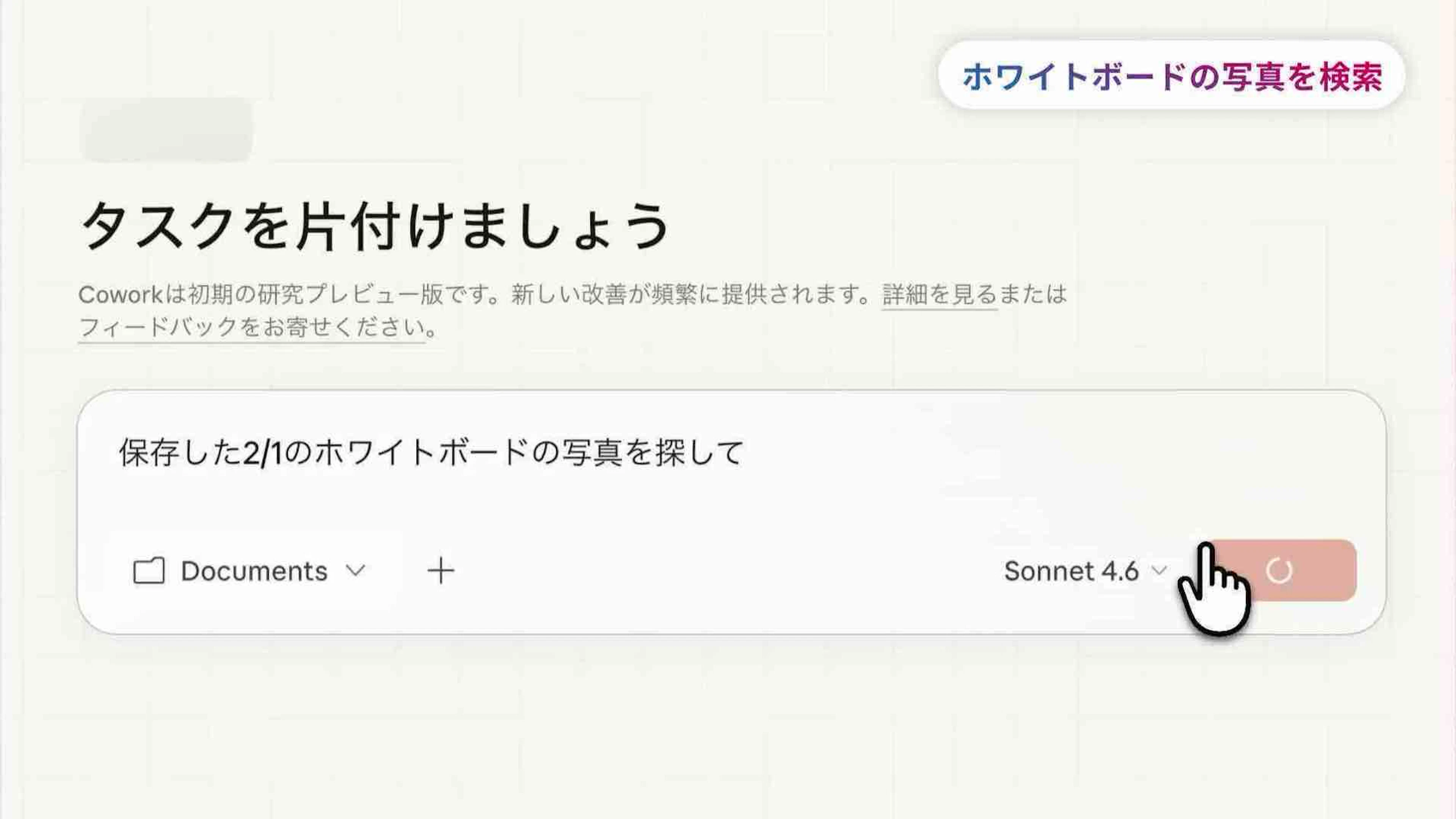
Task: Select the "Documents" folder label
Action: 254,571
